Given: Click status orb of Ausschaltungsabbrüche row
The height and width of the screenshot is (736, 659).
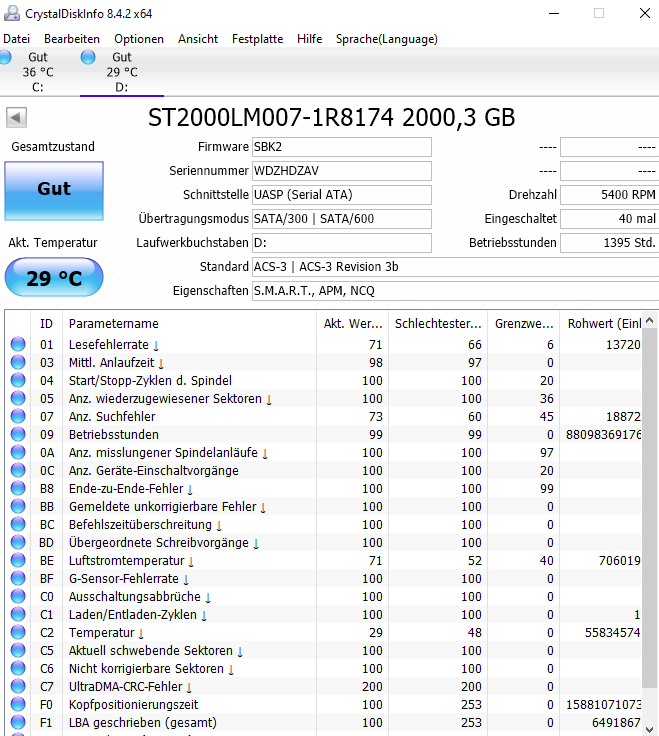Looking at the screenshot, I should (x=18, y=596).
